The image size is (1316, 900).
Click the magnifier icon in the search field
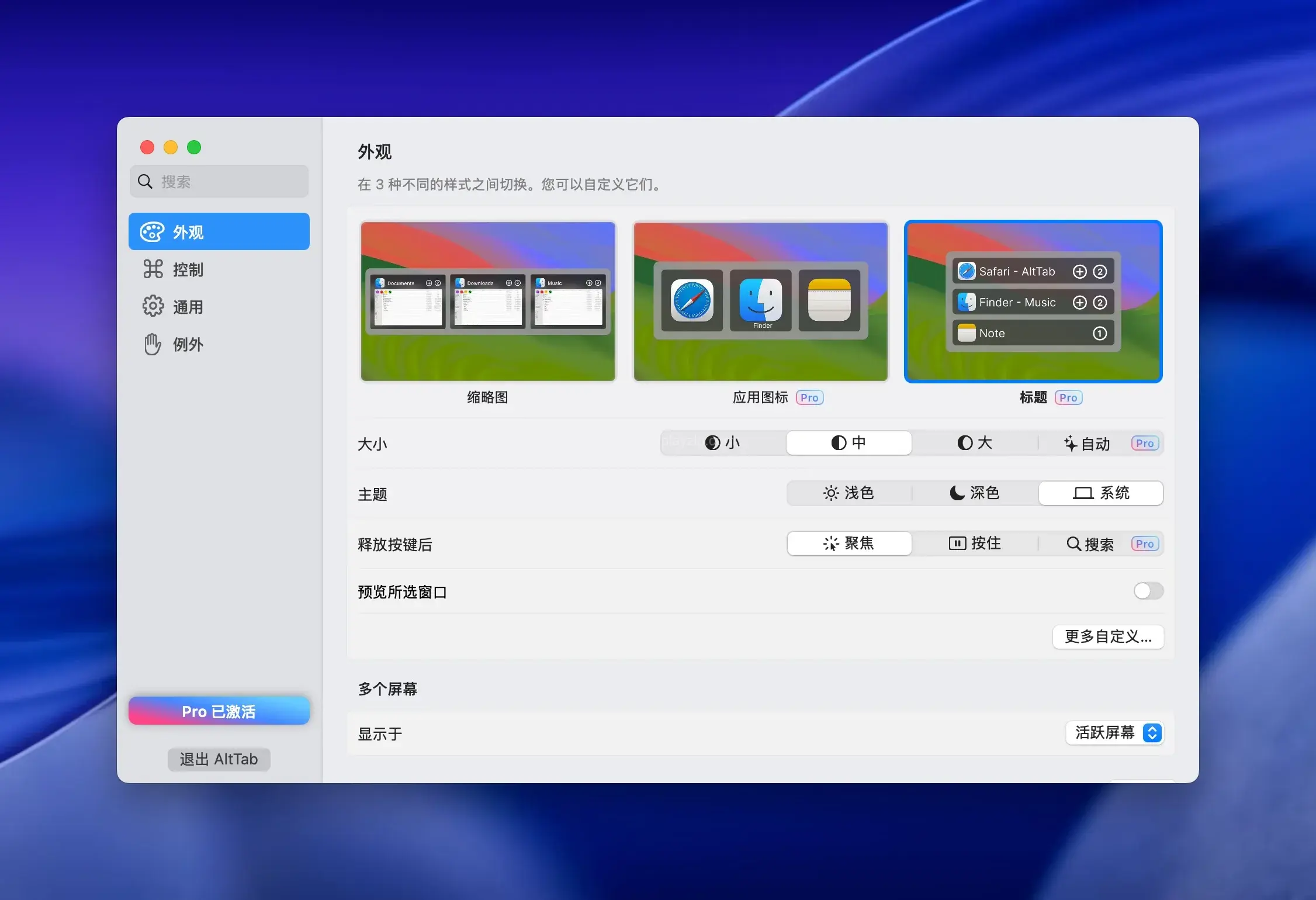(145, 182)
